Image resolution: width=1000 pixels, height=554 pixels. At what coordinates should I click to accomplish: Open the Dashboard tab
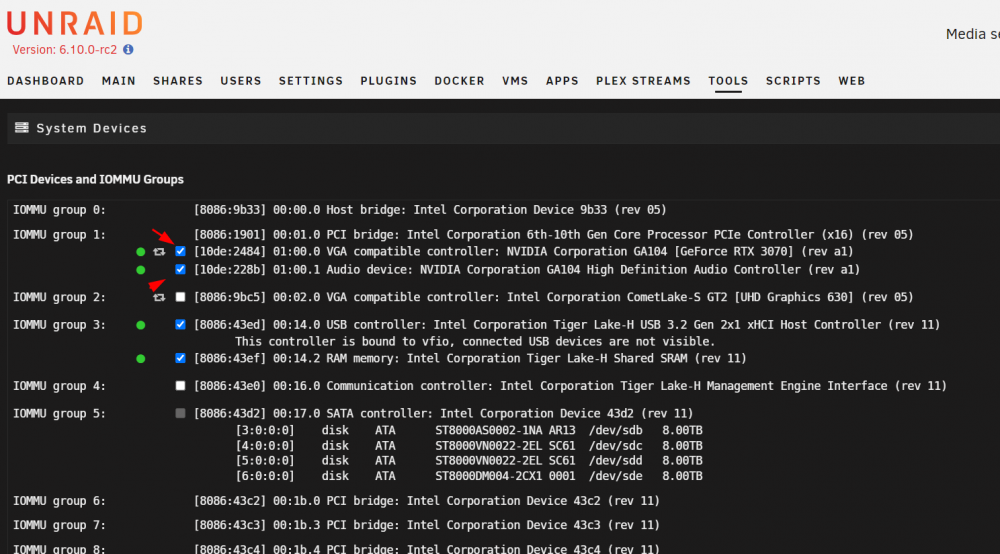pyautogui.click(x=45, y=81)
